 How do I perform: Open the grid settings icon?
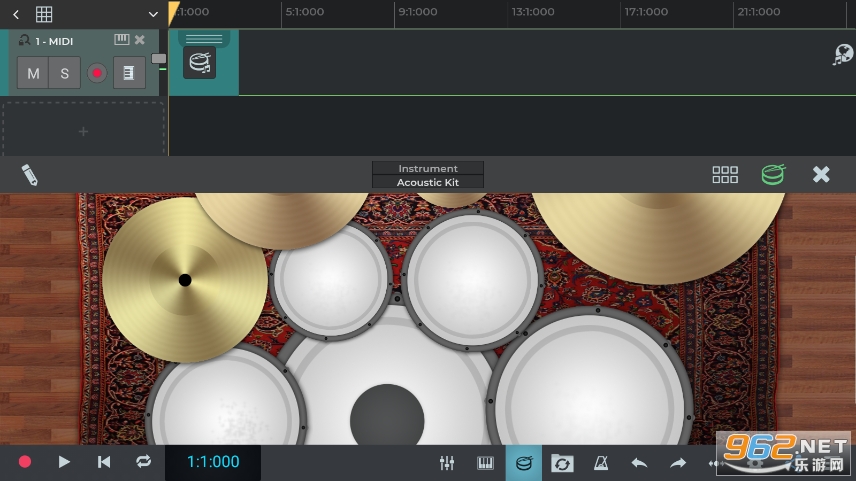44,14
